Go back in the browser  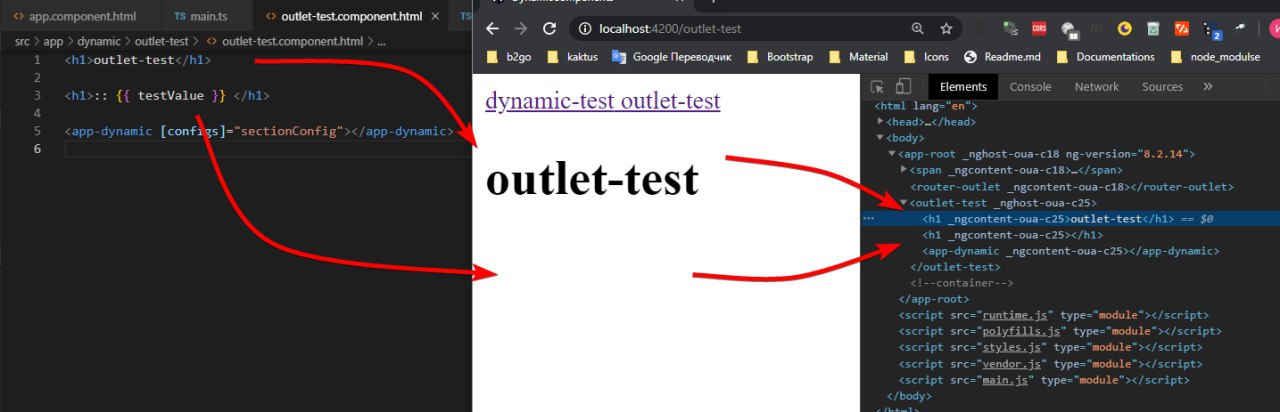491,28
